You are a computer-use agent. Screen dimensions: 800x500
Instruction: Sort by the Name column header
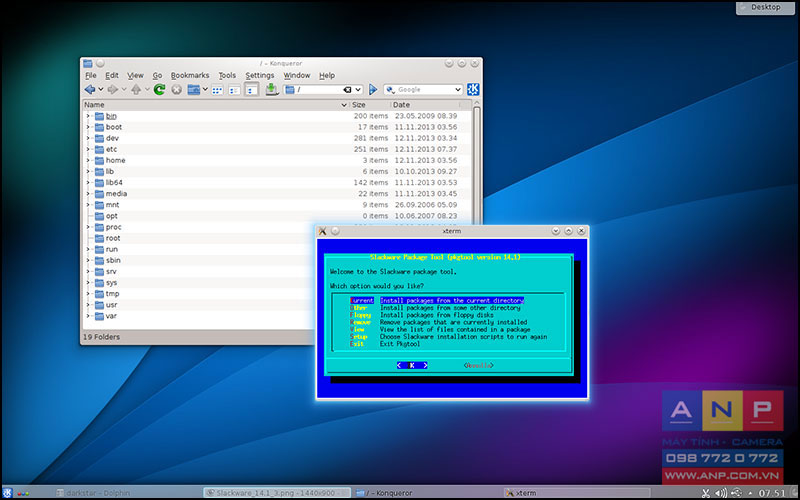pyautogui.click(x=216, y=105)
